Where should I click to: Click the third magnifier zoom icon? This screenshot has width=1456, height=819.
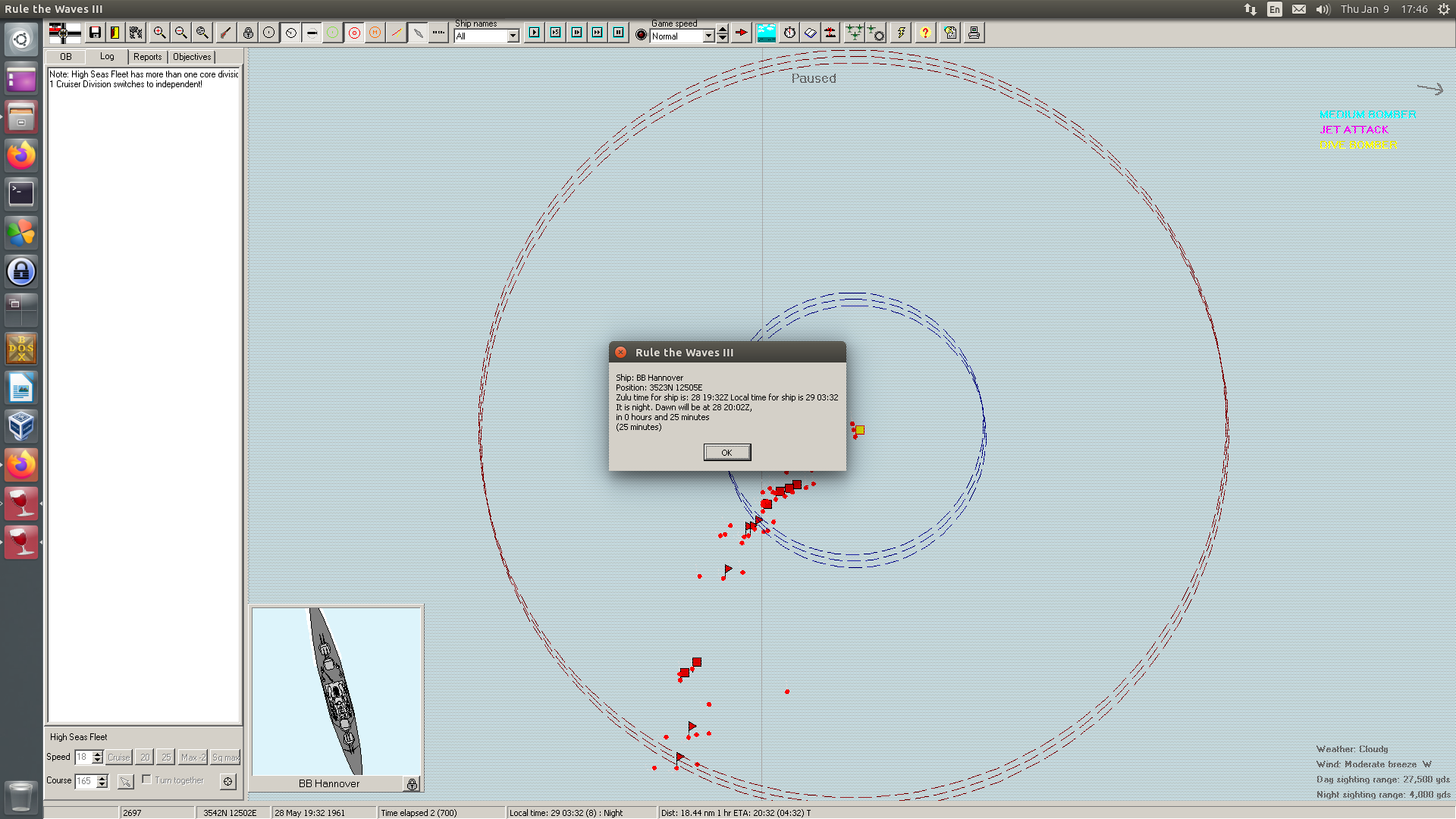(x=202, y=33)
